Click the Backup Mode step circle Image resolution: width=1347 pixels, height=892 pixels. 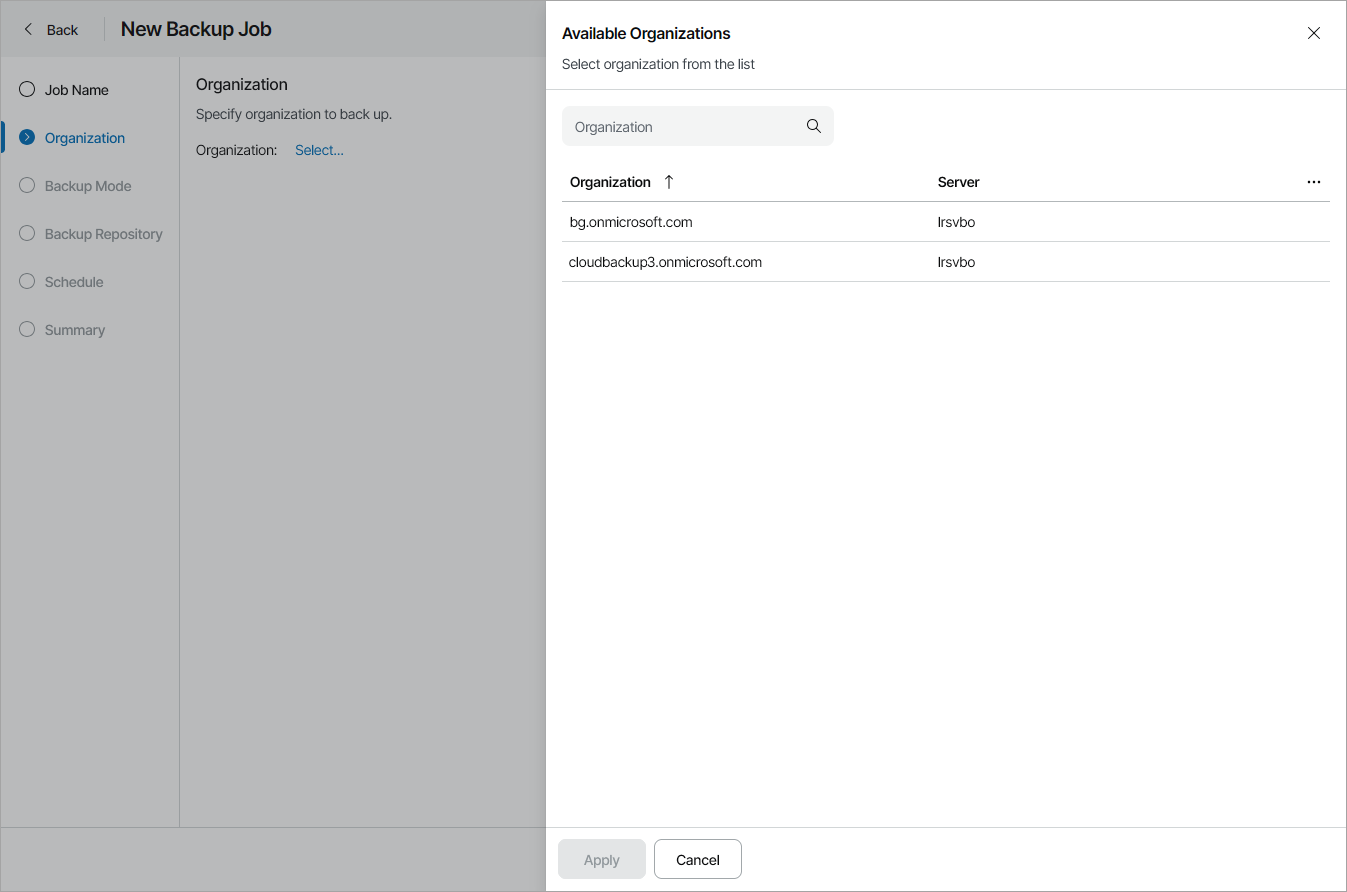coord(27,186)
